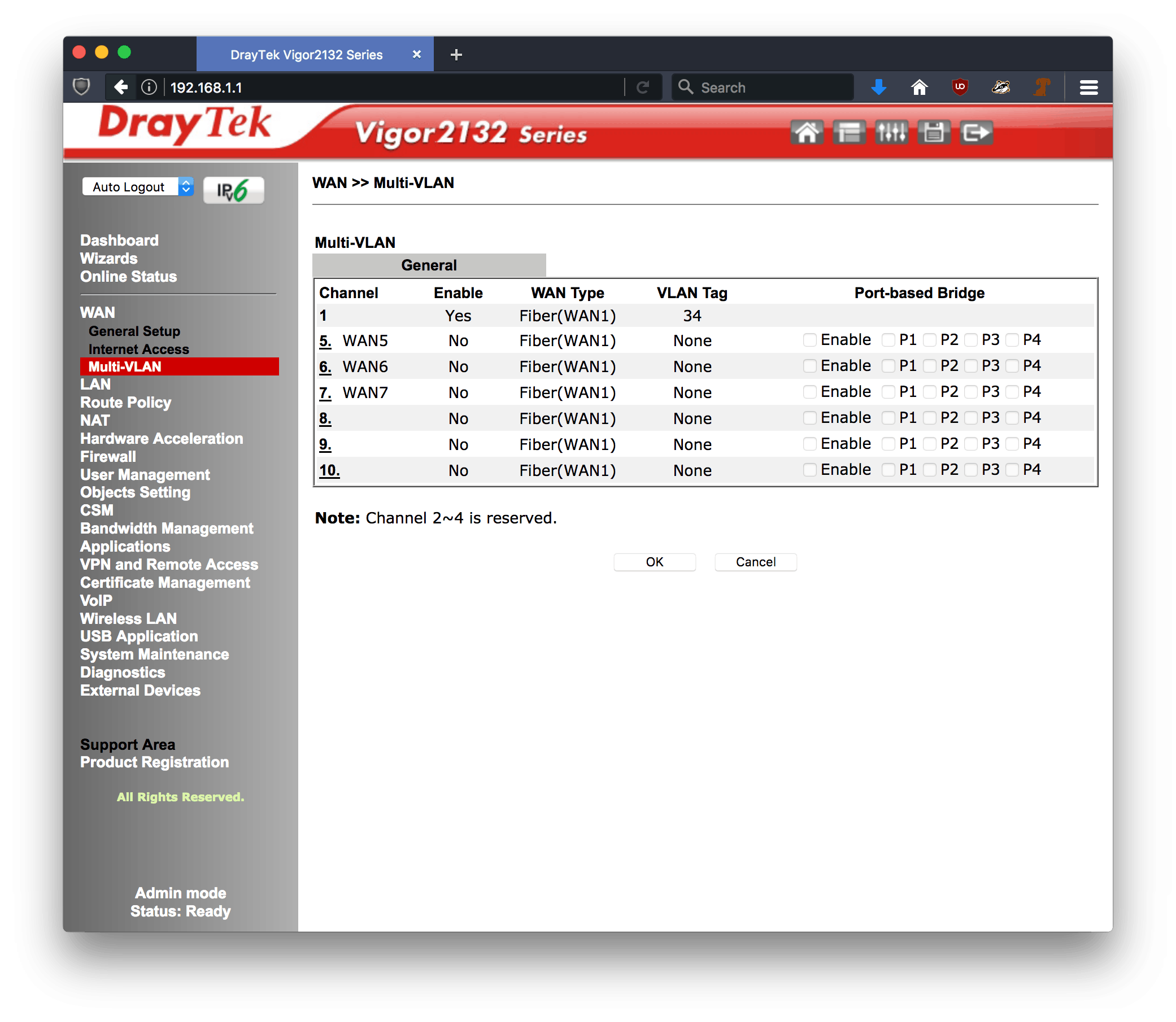The image size is (1176, 1022).
Task: Click the tracking protection shield icon
Action: [x=81, y=88]
